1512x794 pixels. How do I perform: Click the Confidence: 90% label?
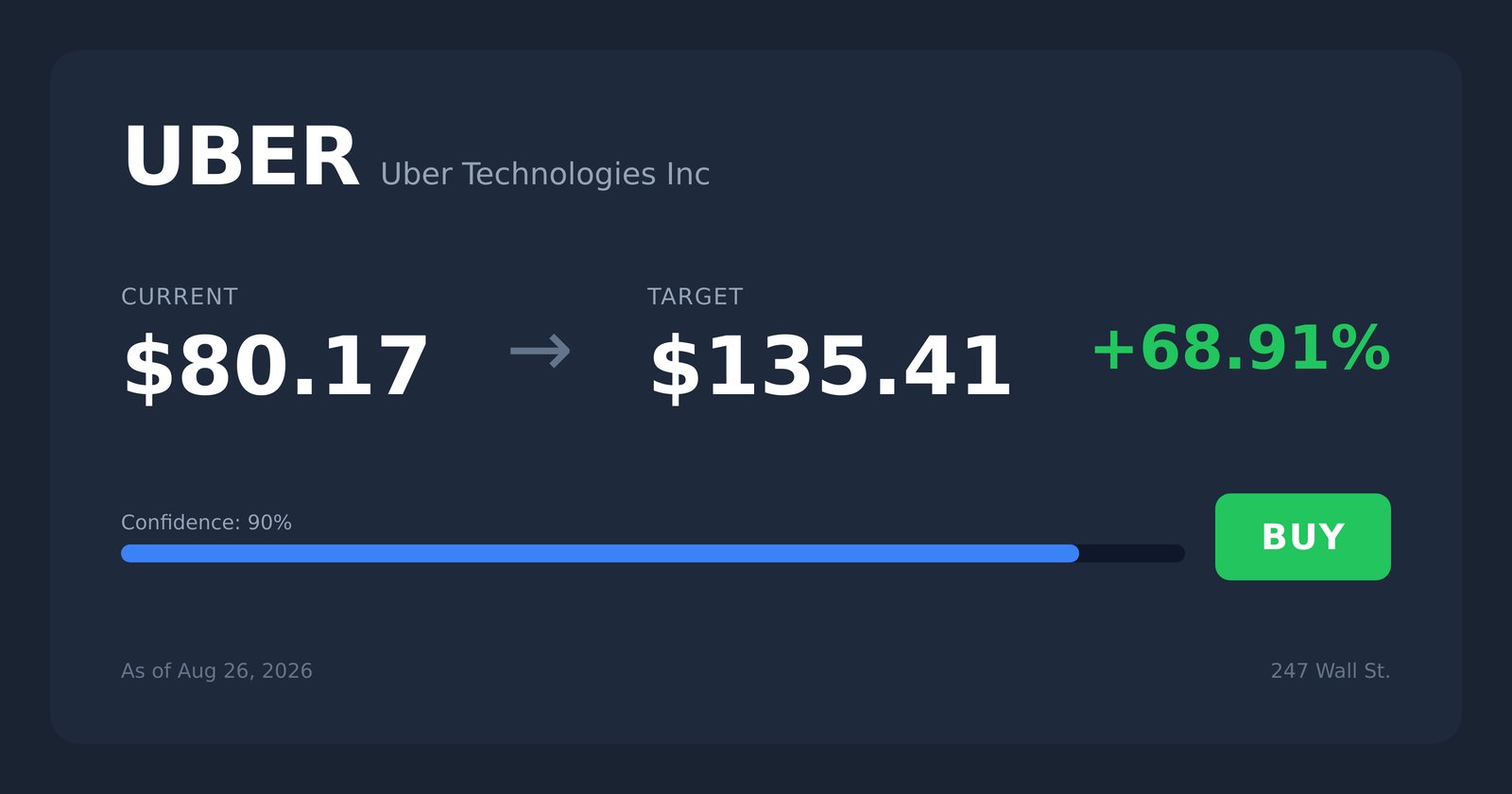pyautogui.click(x=206, y=523)
